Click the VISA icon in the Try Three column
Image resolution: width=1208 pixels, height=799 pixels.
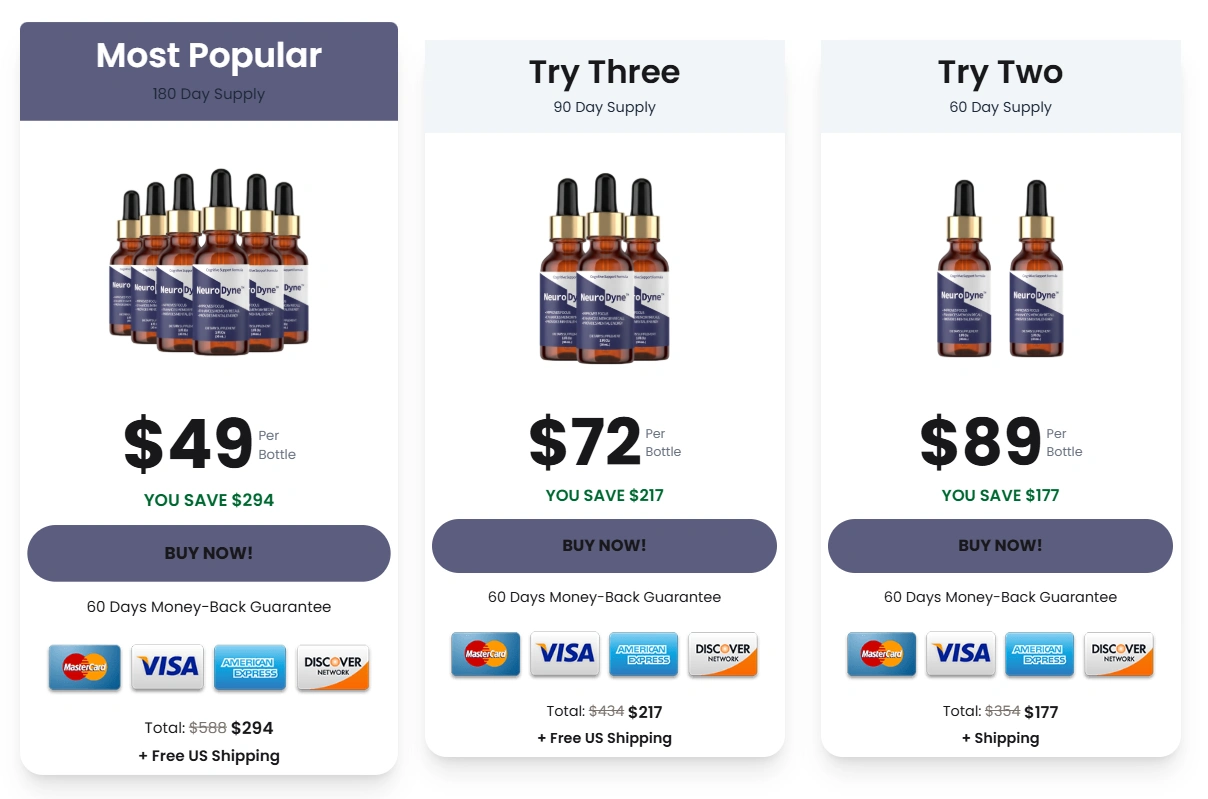click(x=564, y=654)
